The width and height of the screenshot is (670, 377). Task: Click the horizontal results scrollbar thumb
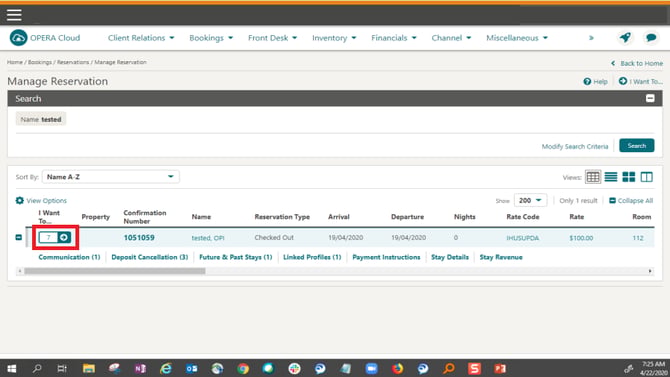(115, 271)
